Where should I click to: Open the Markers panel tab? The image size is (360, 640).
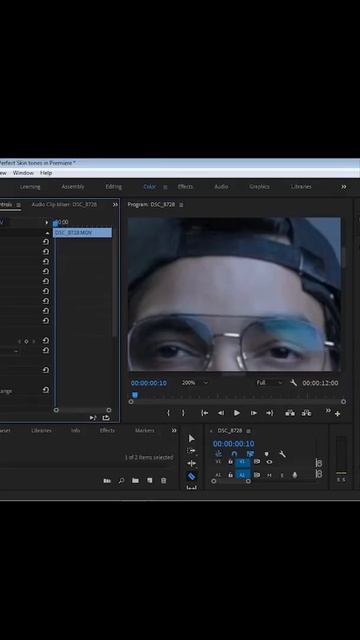click(x=144, y=430)
